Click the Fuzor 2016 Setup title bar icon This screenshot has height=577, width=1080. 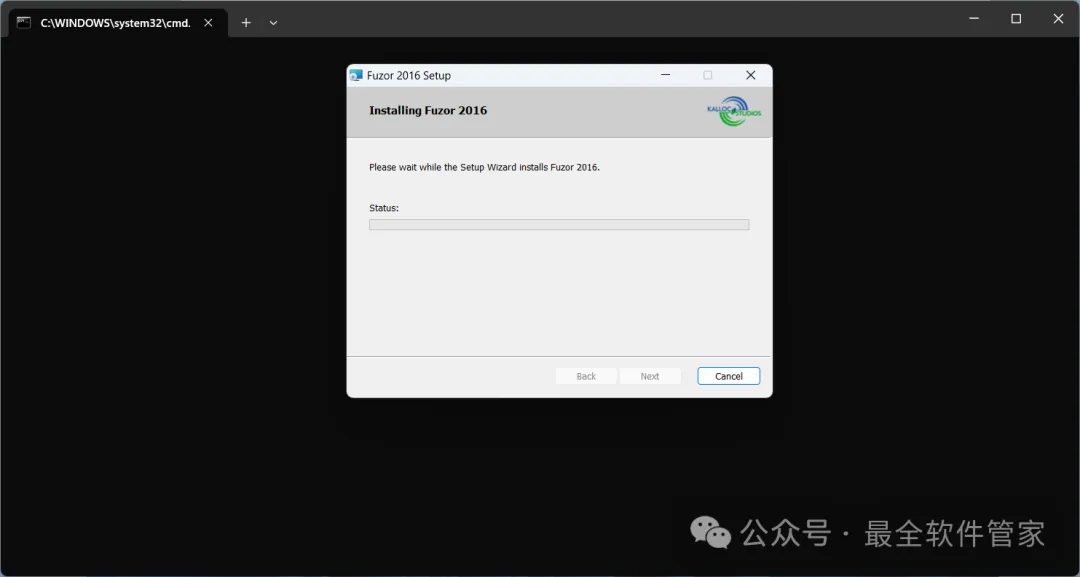(x=356, y=75)
